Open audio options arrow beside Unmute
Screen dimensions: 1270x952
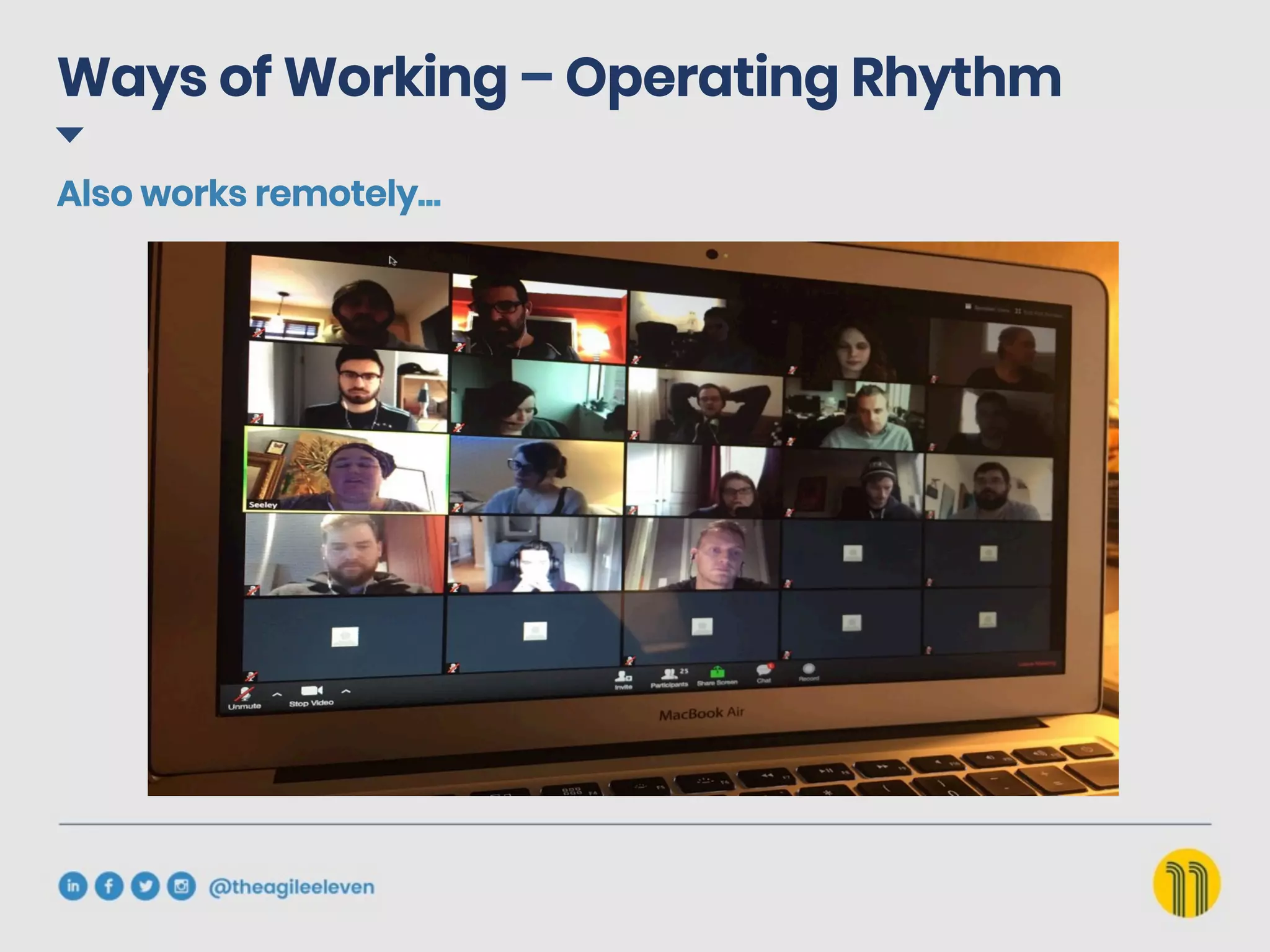point(277,695)
